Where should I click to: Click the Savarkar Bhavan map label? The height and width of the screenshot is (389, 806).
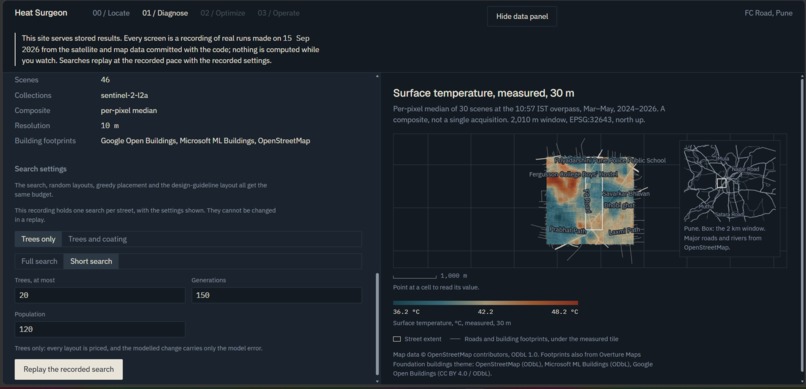[x=626, y=194]
